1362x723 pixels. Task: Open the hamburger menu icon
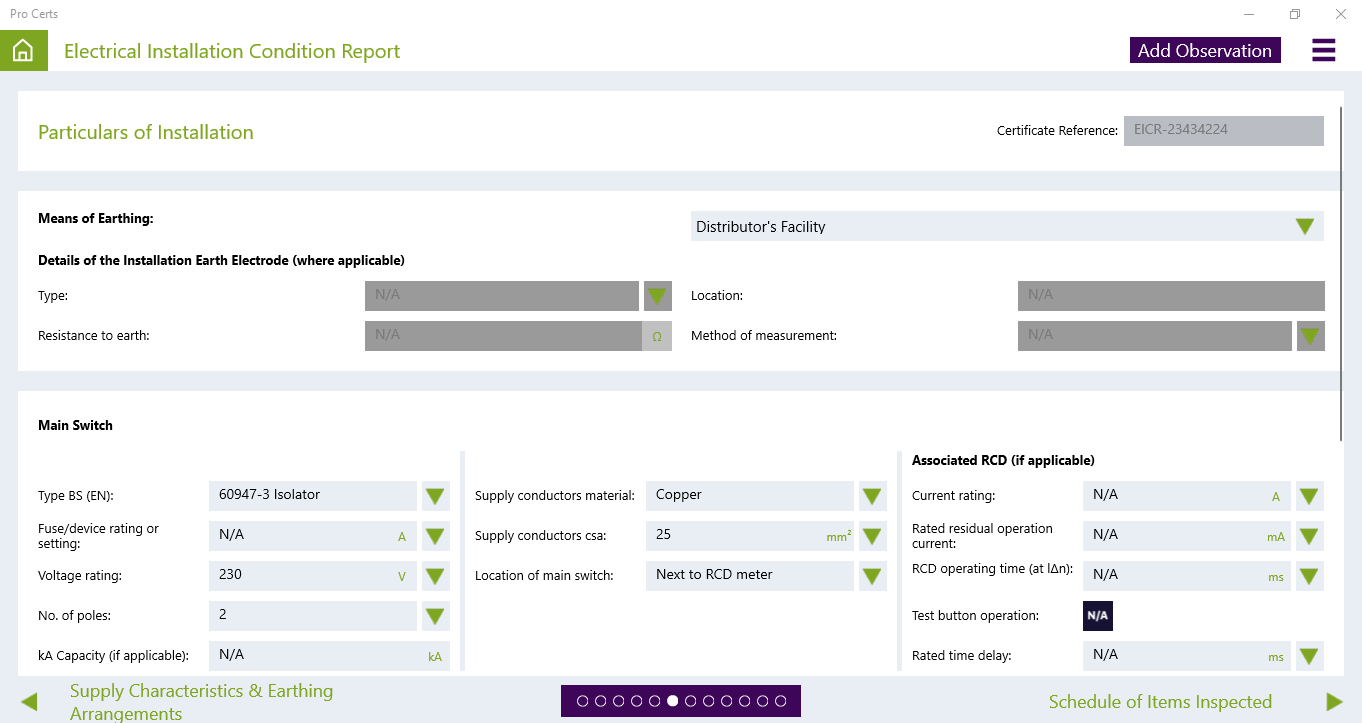(1323, 51)
